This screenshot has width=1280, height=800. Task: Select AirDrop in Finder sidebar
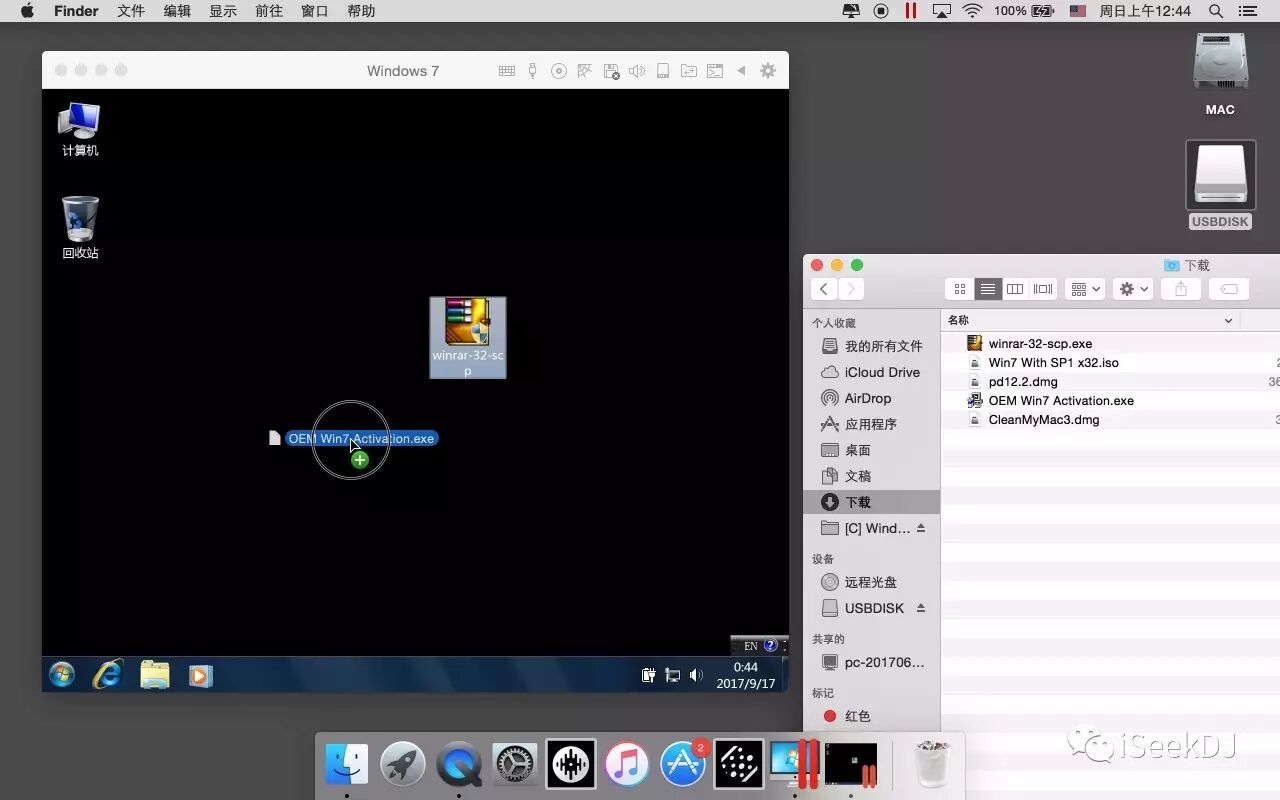click(x=872, y=398)
